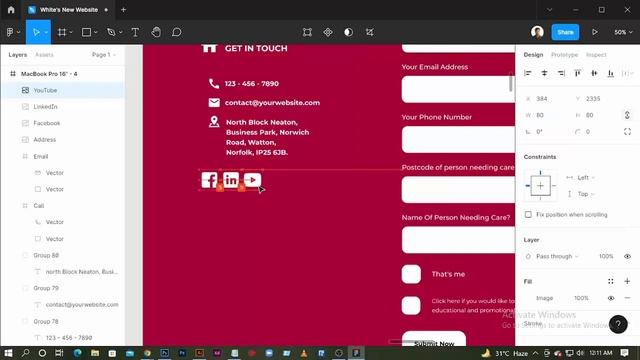Select the Pen tool
The height and width of the screenshot is (360, 640).
[111, 32]
